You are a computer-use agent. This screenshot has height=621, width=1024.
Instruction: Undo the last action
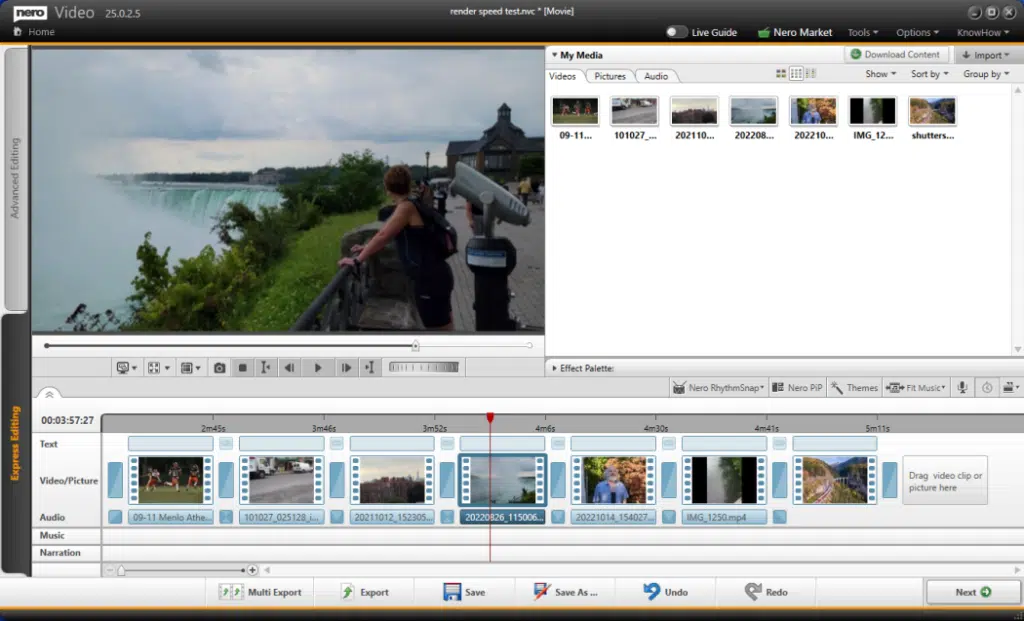click(665, 592)
